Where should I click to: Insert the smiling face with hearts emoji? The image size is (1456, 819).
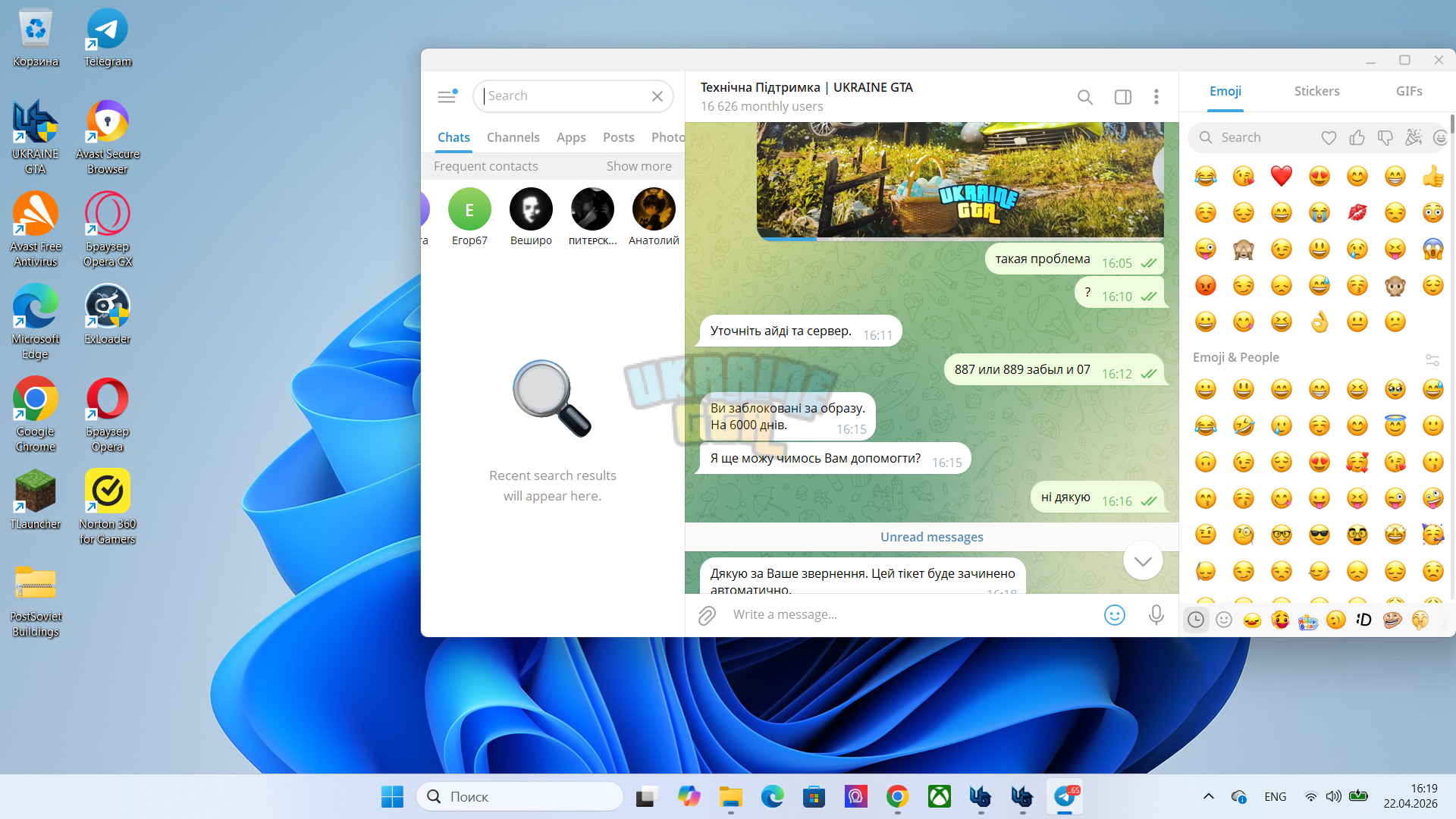coord(1357,462)
